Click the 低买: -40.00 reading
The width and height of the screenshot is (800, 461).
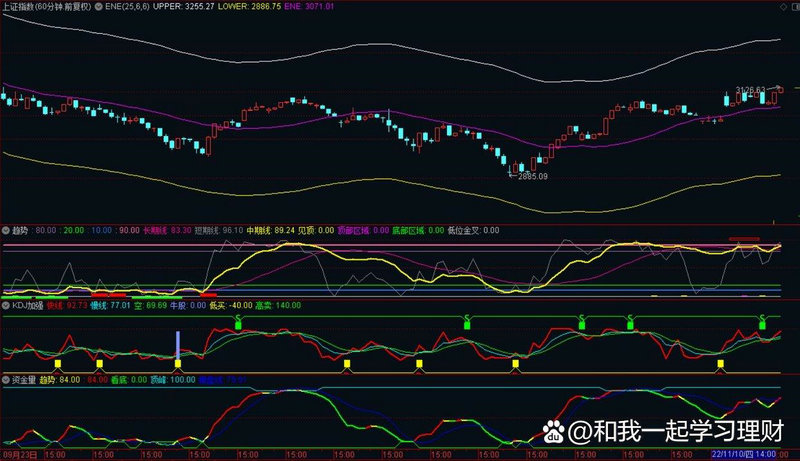pyautogui.click(x=231, y=305)
